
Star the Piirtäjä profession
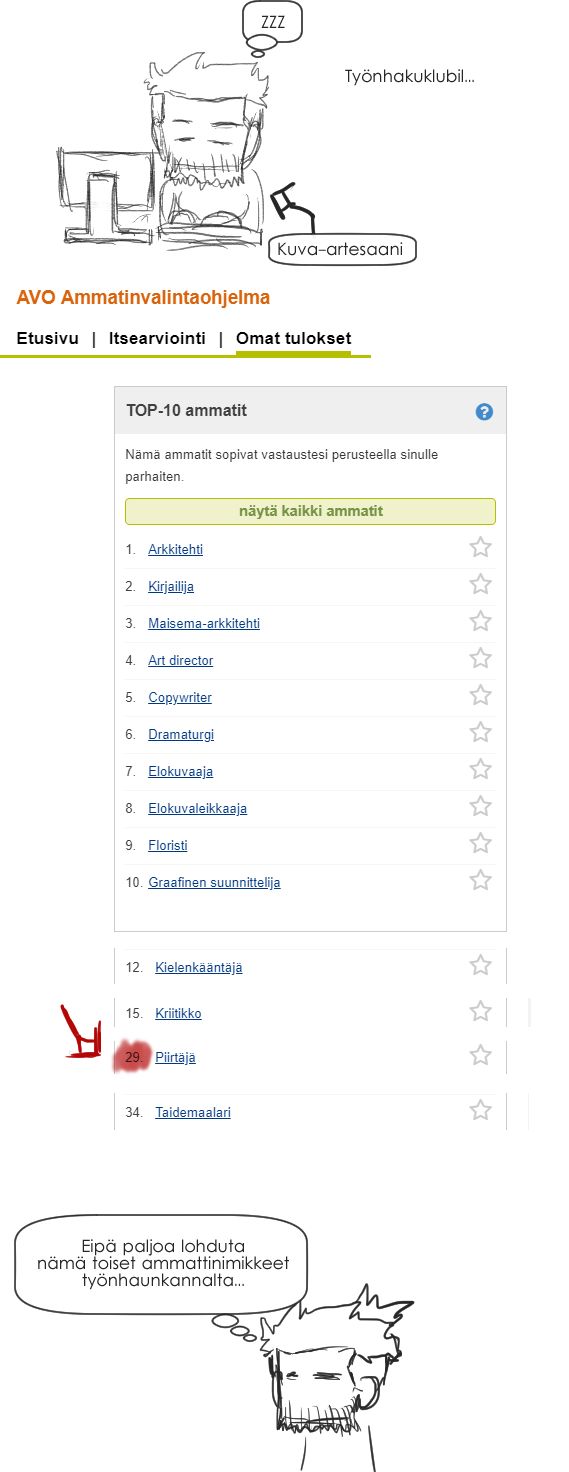point(481,1055)
